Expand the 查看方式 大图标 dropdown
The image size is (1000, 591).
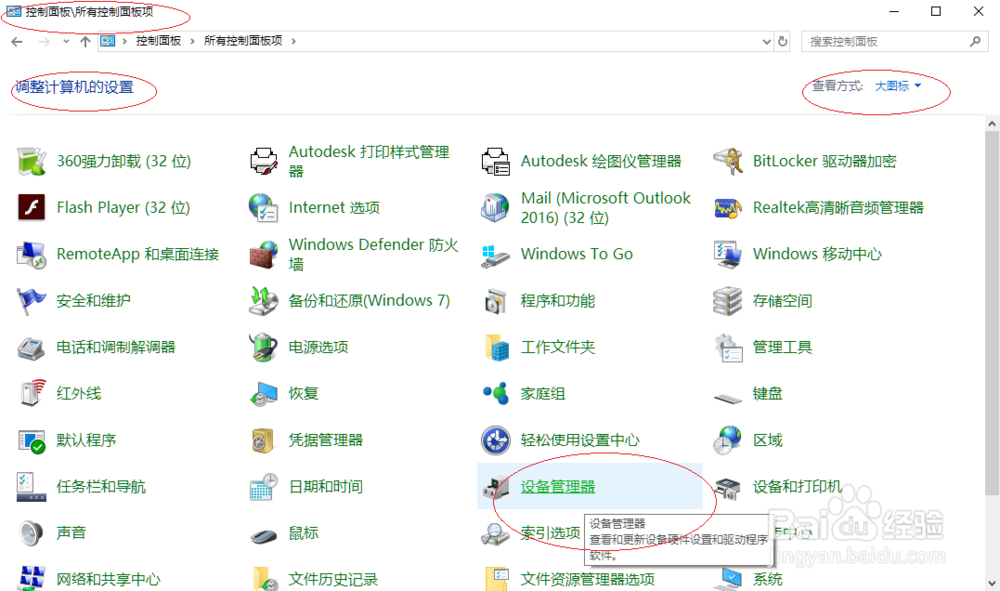coord(898,86)
